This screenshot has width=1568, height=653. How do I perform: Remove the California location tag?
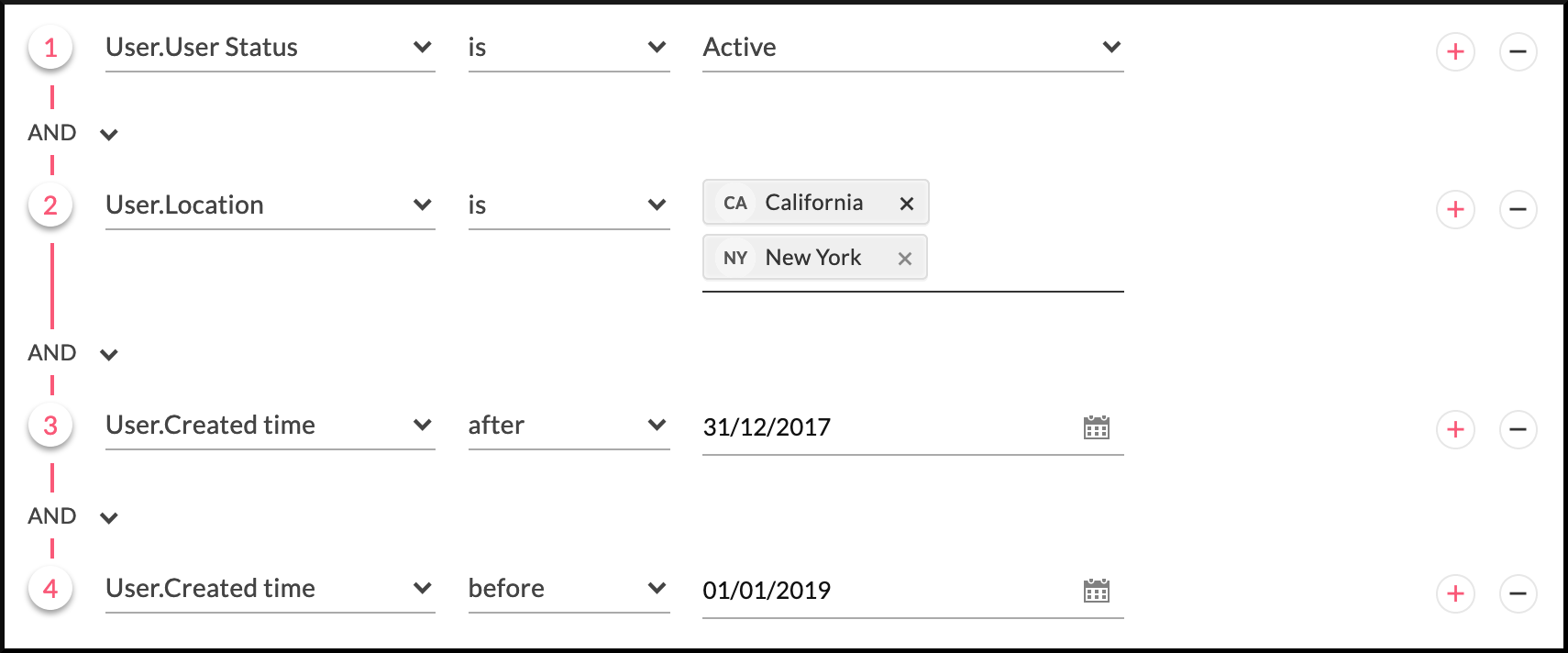[x=906, y=204]
